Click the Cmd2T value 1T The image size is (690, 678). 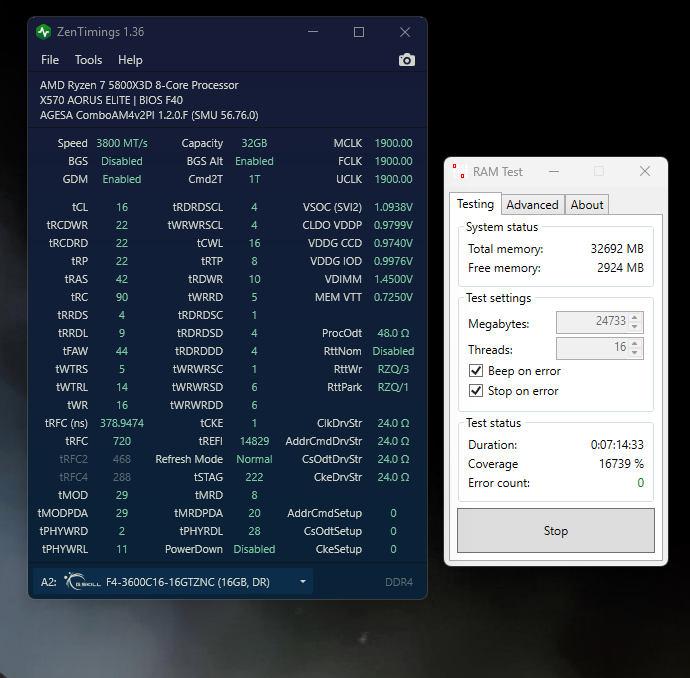click(254, 180)
